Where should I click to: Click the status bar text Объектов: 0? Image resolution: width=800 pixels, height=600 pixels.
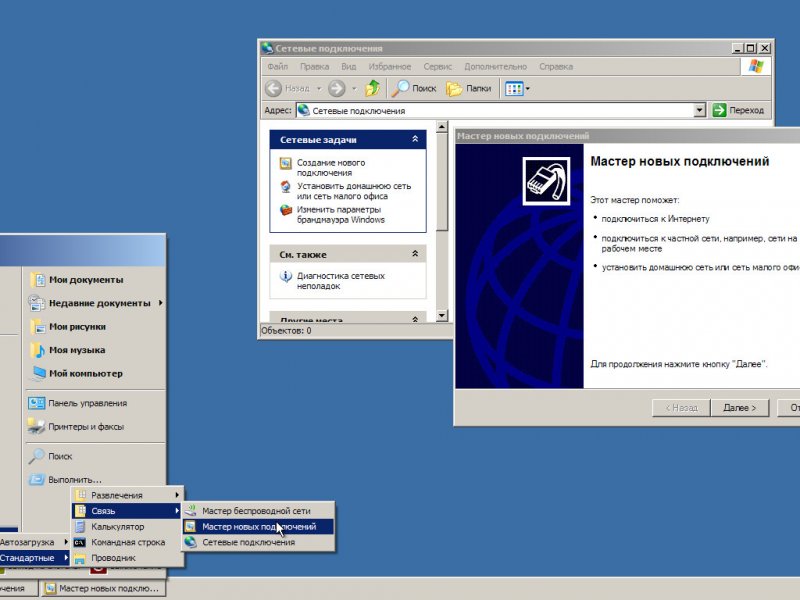[286, 331]
